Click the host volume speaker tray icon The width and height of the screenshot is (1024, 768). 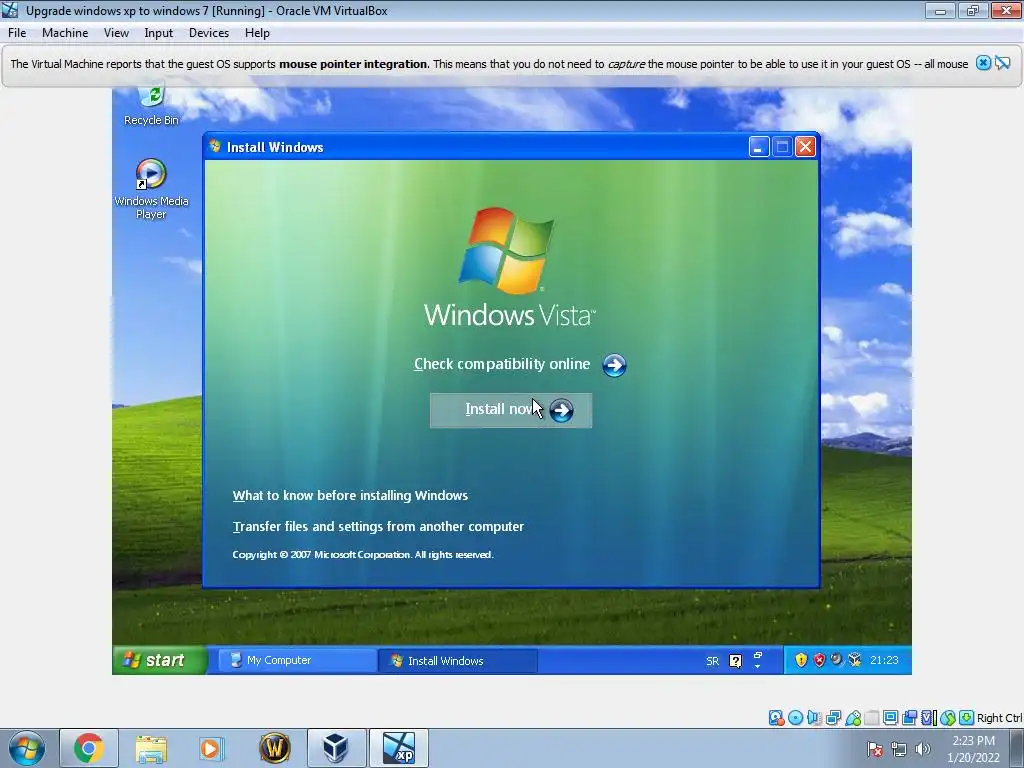click(923, 749)
